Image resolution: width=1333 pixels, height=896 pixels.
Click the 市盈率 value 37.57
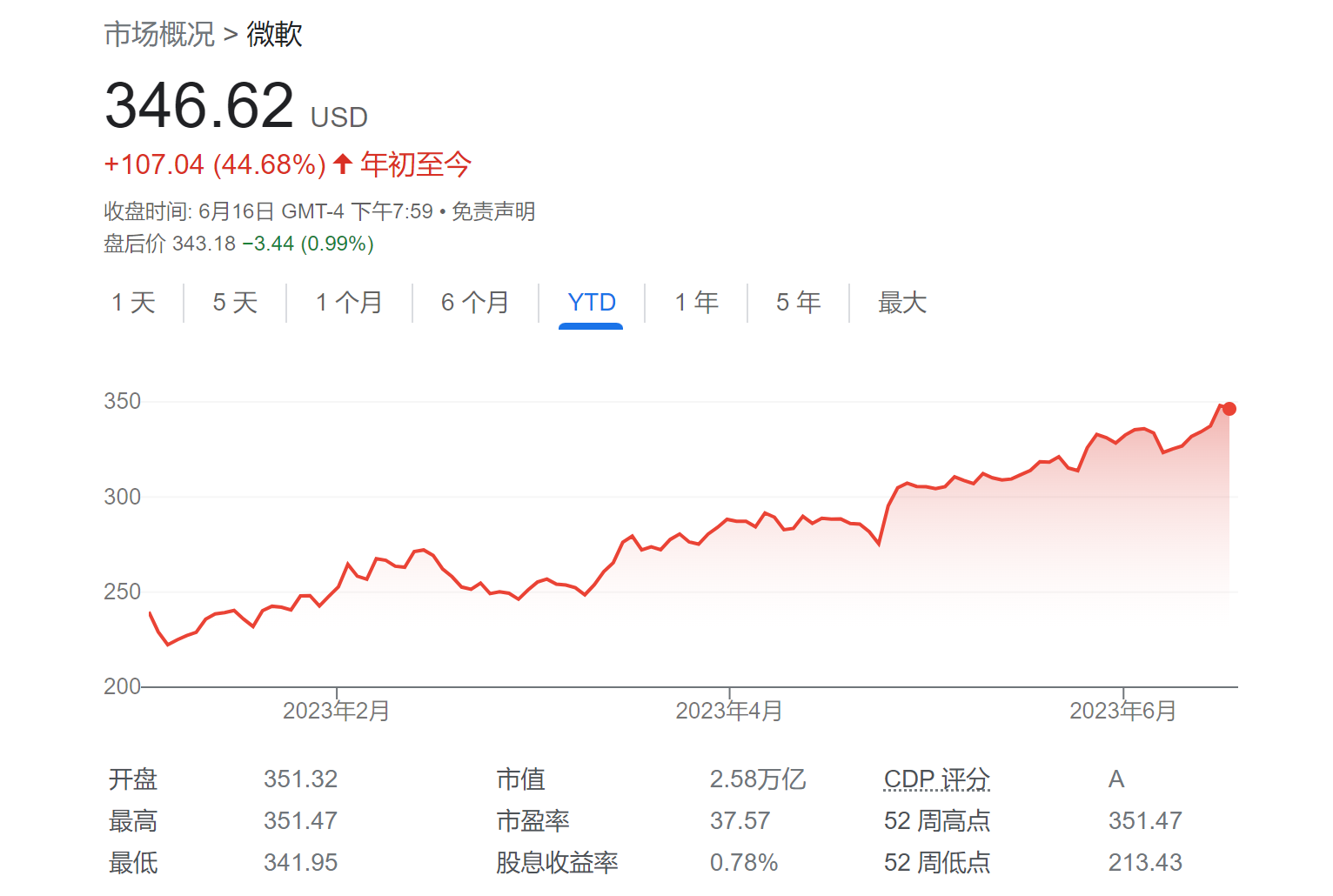740,821
